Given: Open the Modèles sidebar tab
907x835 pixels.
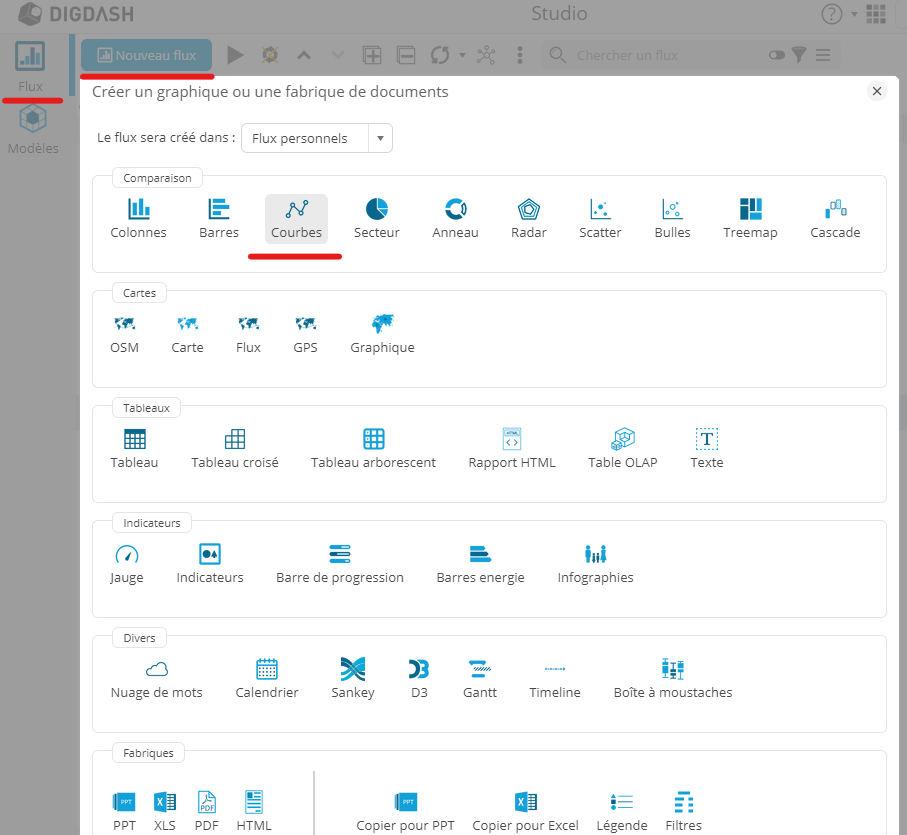Looking at the screenshot, I should tap(33, 130).
